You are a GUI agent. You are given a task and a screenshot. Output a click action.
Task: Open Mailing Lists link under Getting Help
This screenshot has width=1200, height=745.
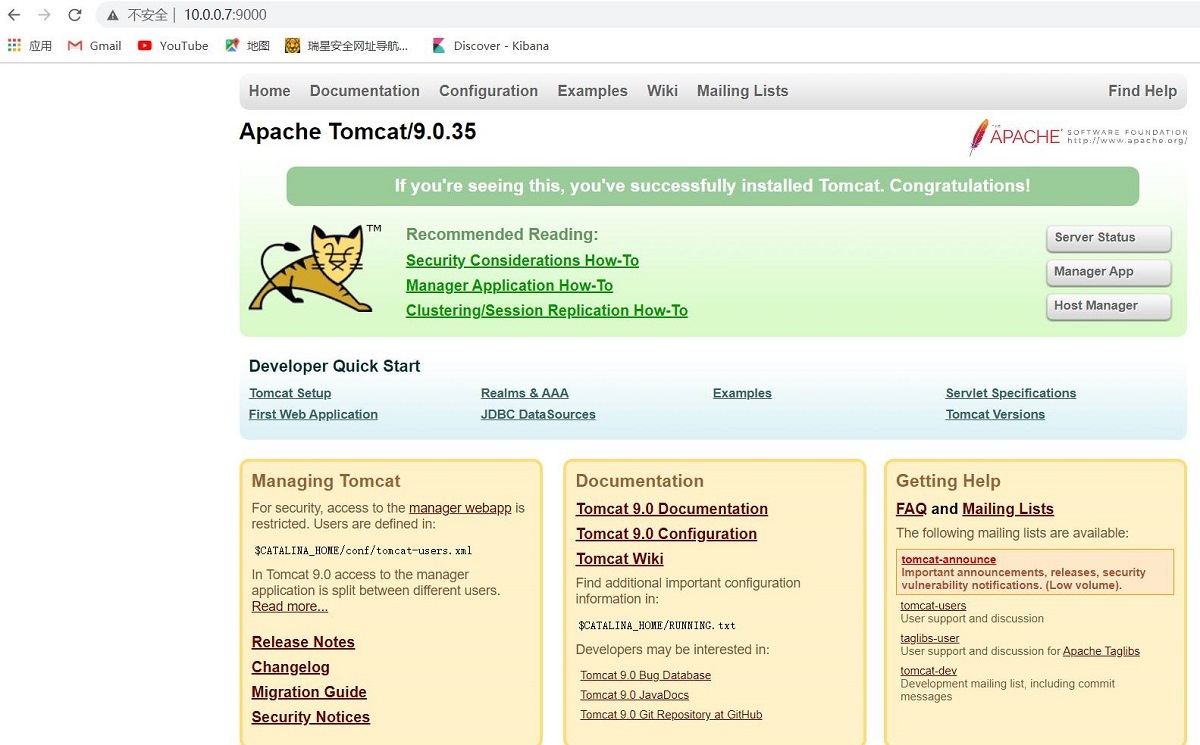1008,509
